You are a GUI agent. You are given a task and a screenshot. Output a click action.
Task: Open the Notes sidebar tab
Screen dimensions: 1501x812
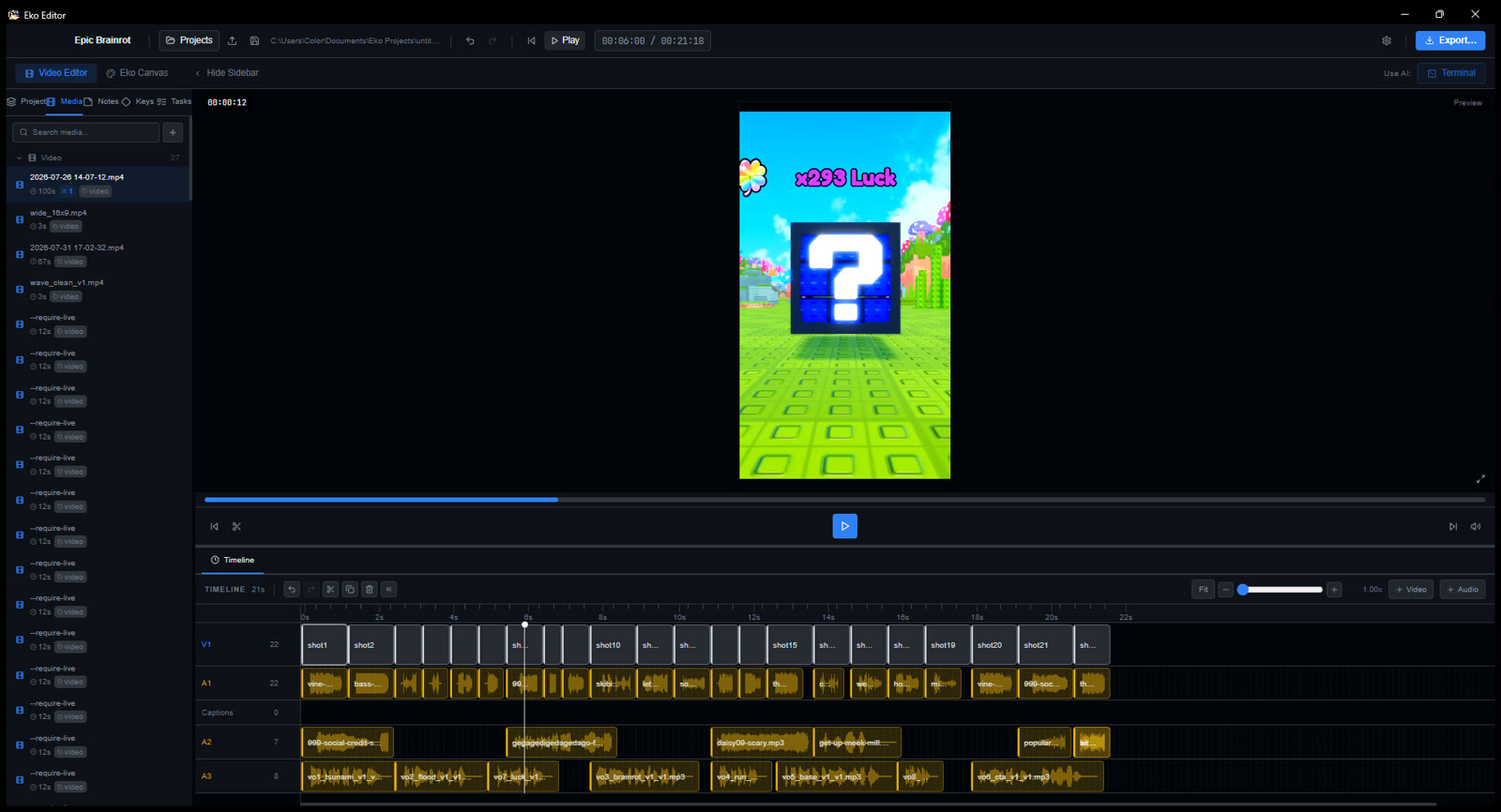click(x=102, y=101)
